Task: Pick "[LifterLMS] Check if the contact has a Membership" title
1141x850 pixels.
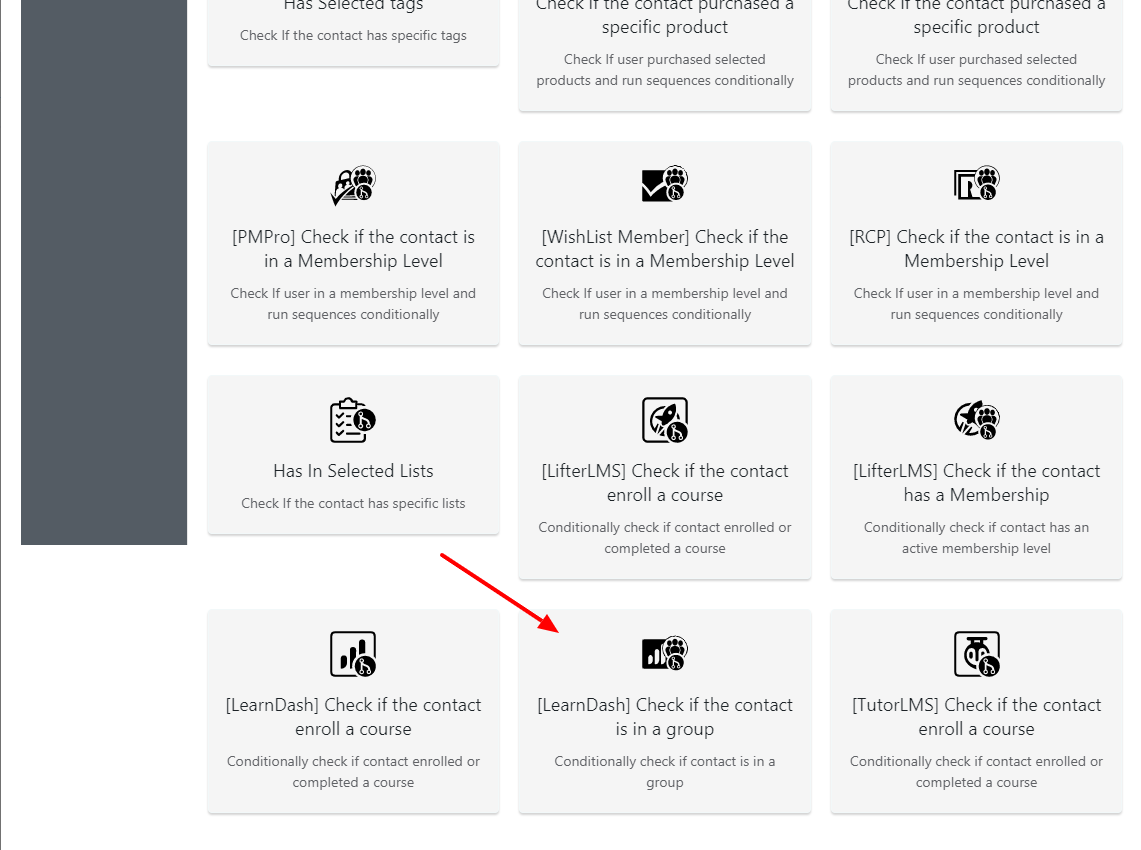Action: (x=977, y=482)
